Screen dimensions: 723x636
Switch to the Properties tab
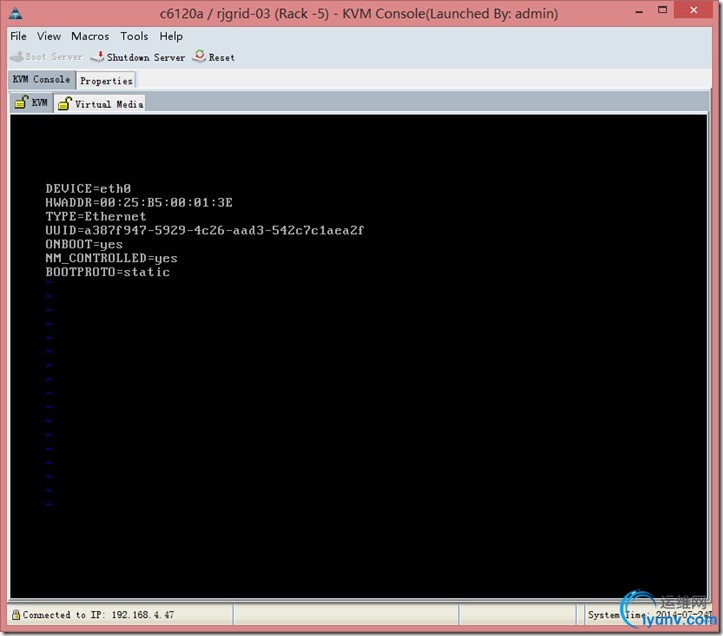[x=106, y=81]
